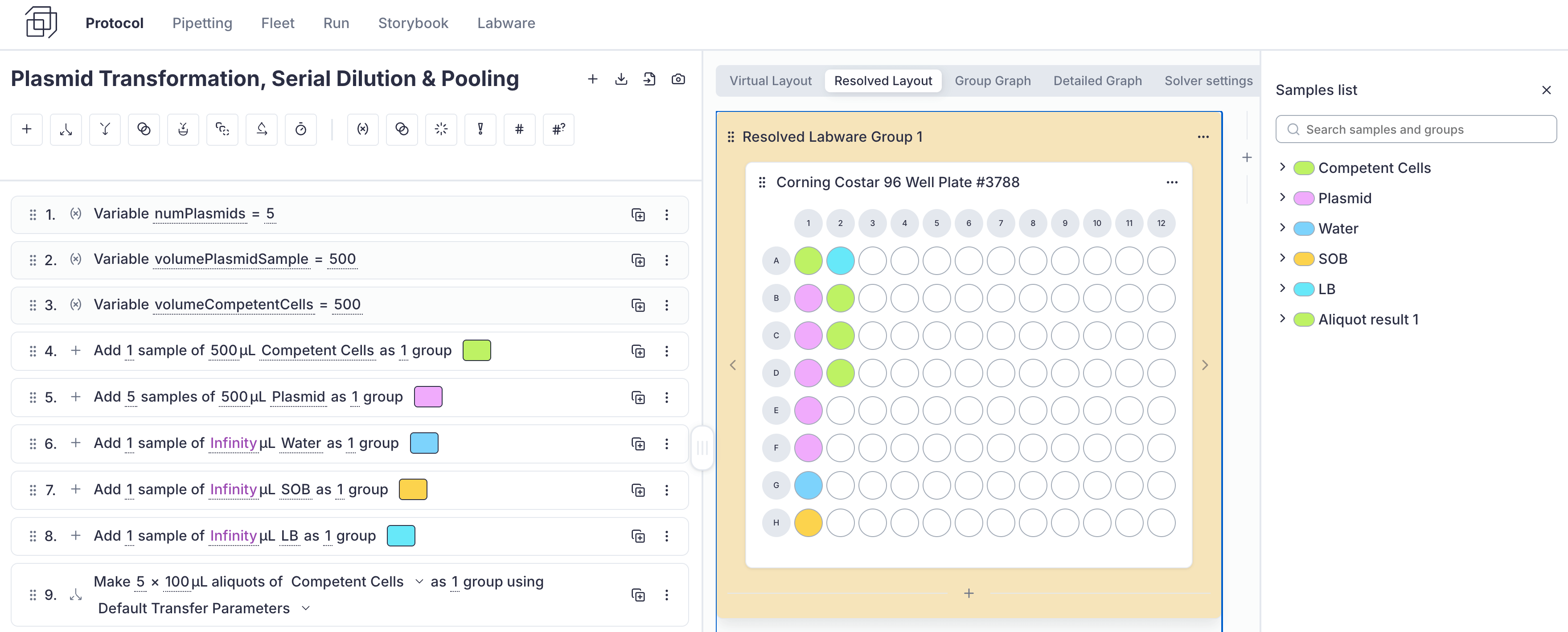Viewport: 1568px width, 632px height.
Task: Open three-dot menu for step 4
Action: [666, 351]
